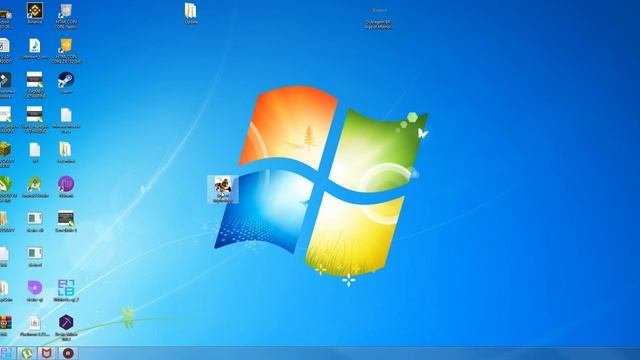
Task: Open the BTLB letters desktop icon
Action: [x=66, y=288]
